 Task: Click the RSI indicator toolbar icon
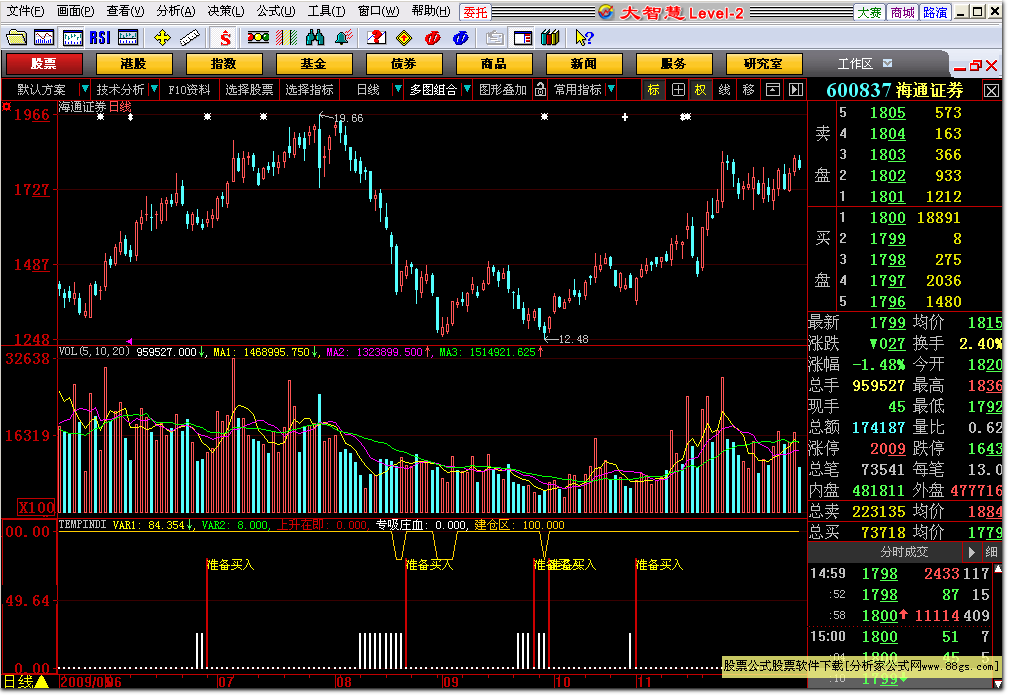click(x=100, y=38)
